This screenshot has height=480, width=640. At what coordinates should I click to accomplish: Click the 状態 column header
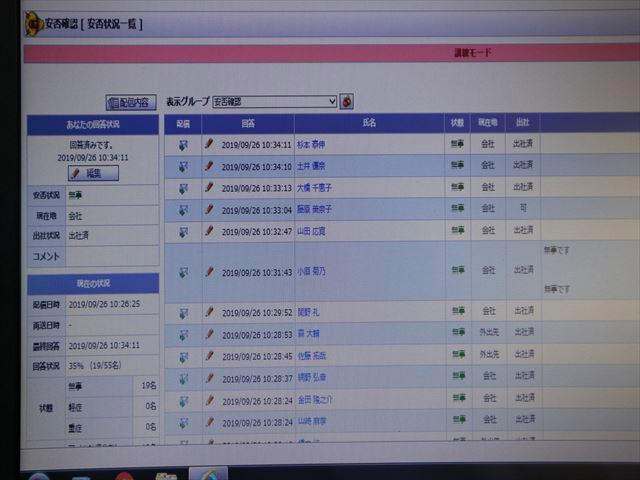tap(457, 123)
